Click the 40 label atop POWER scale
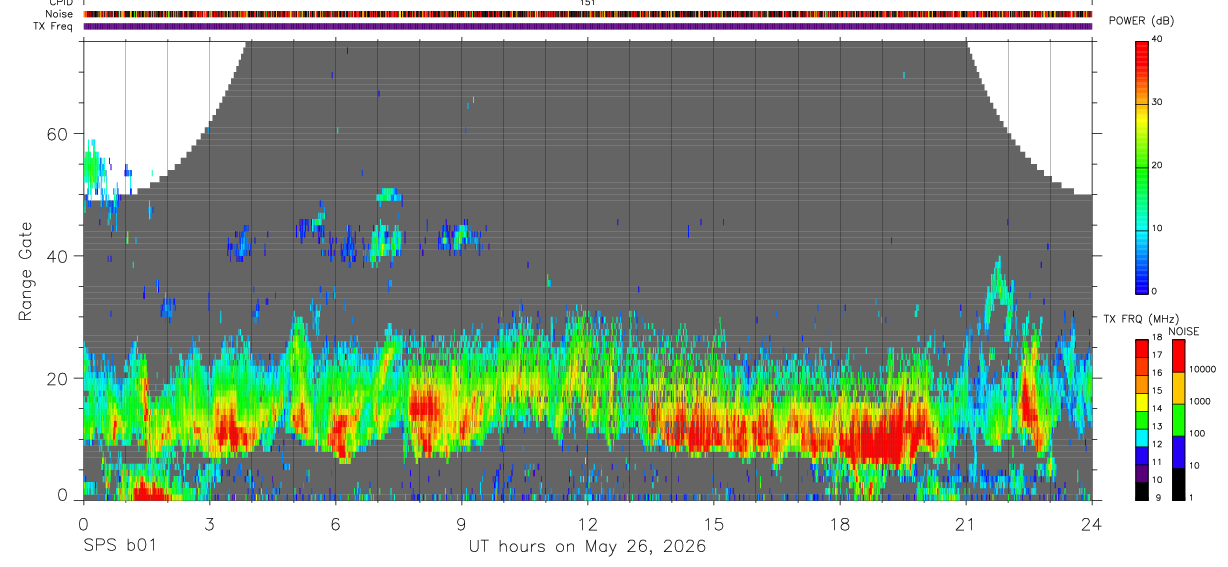 coord(1157,39)
